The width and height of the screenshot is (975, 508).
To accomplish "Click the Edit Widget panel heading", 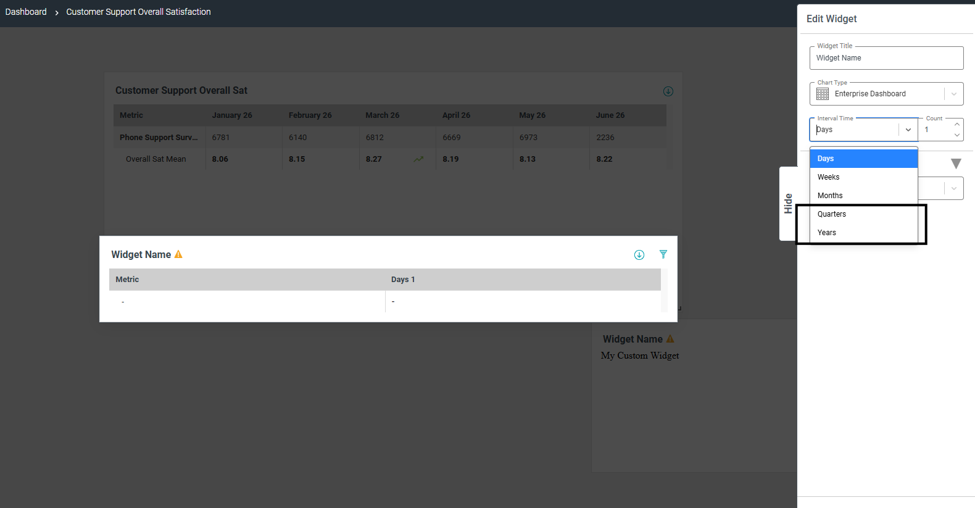I will tap(831, 19).
